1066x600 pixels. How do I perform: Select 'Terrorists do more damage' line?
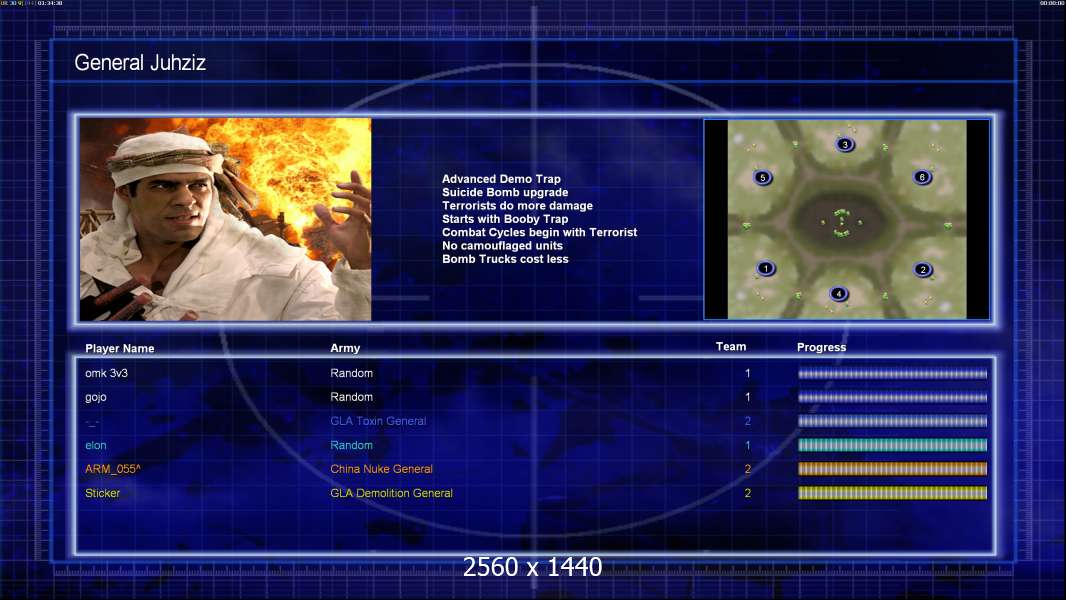[x=517, y=205]
